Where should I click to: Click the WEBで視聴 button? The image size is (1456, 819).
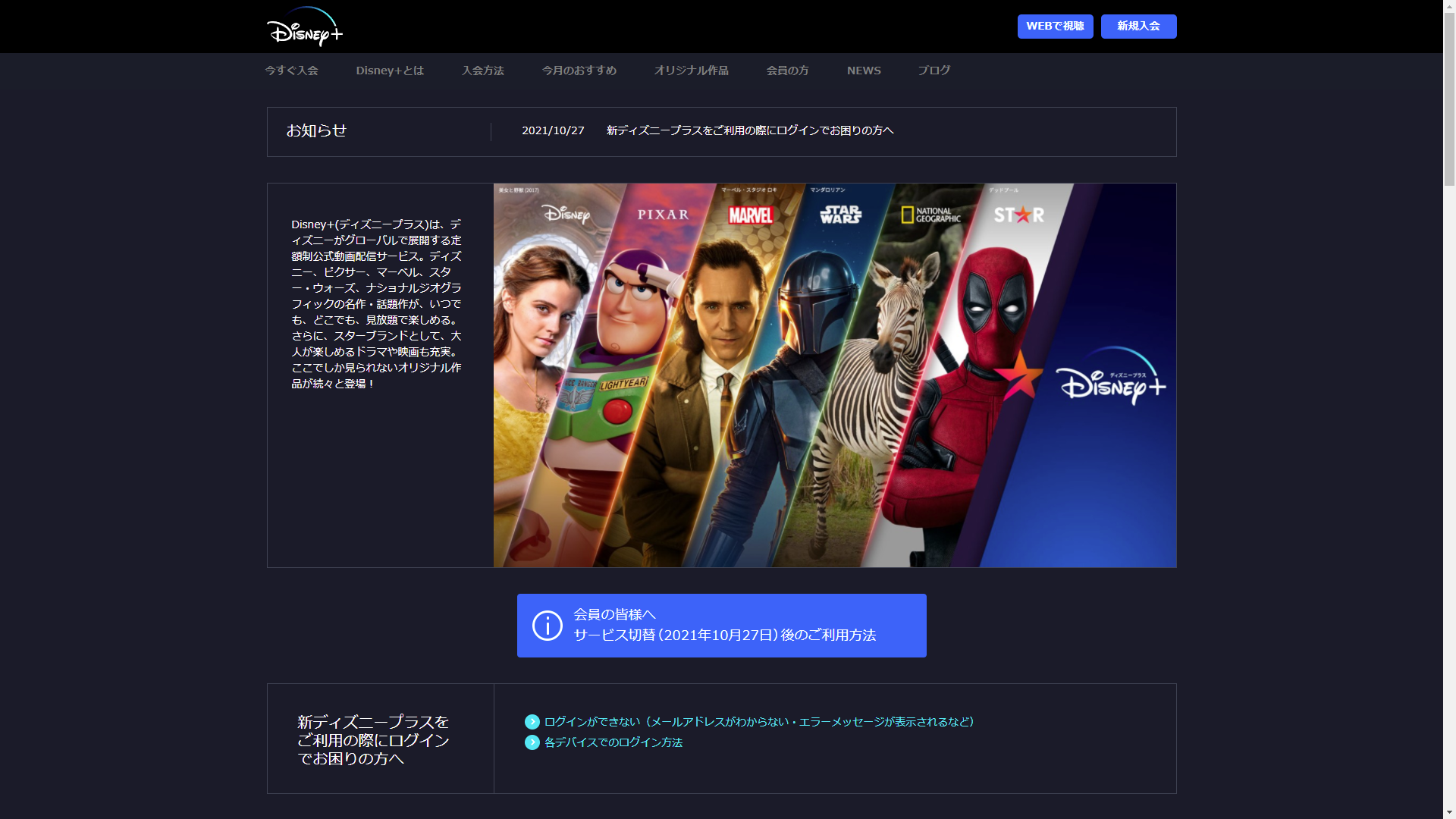pos(1055,27)
